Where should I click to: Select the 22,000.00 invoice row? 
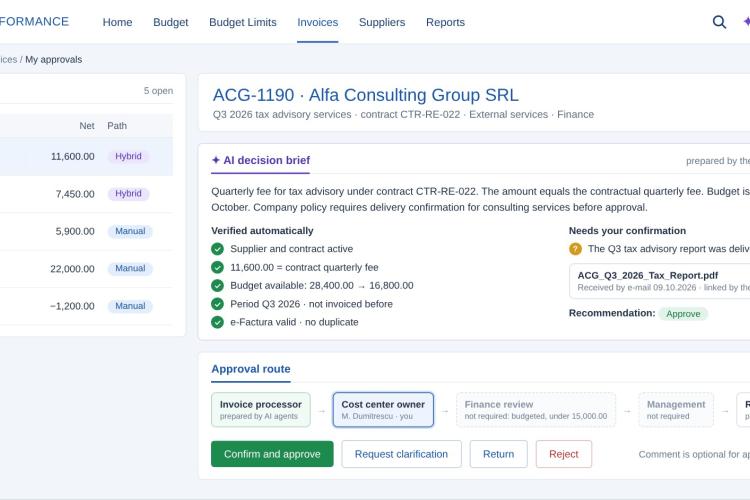(x=86, y=268)
